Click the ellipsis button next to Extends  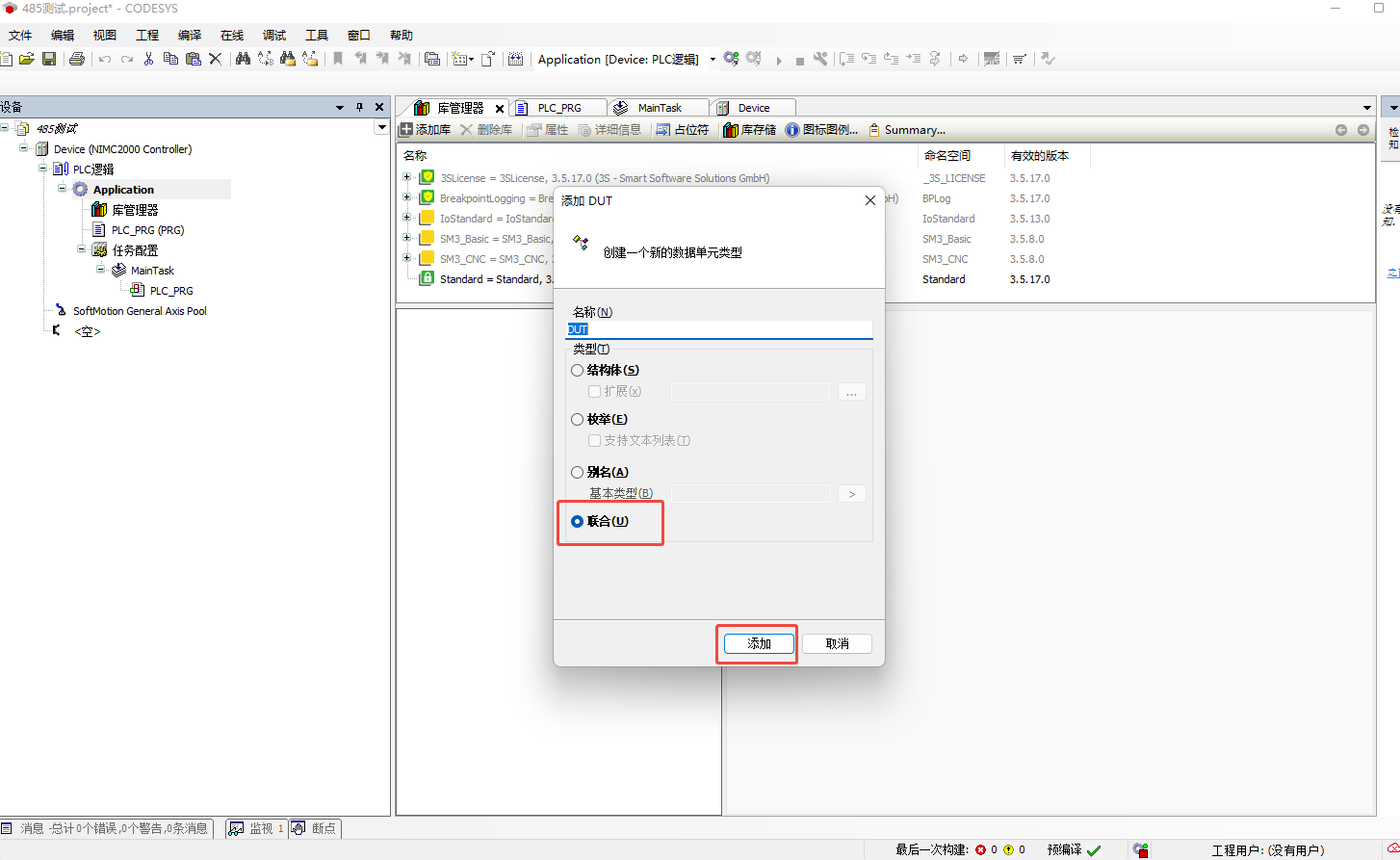point(851,392)
